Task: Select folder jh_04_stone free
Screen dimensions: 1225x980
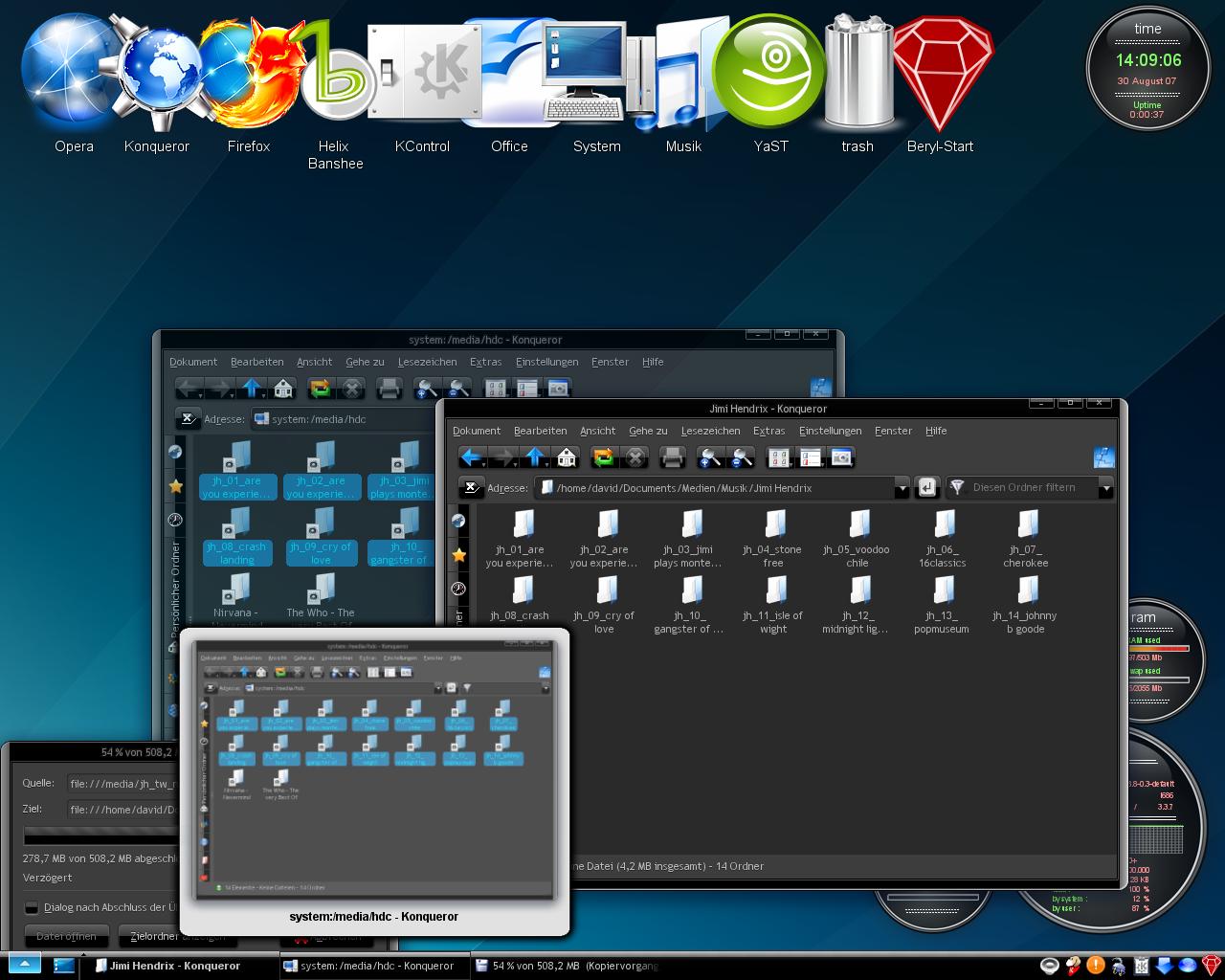Action: (773, 539)
